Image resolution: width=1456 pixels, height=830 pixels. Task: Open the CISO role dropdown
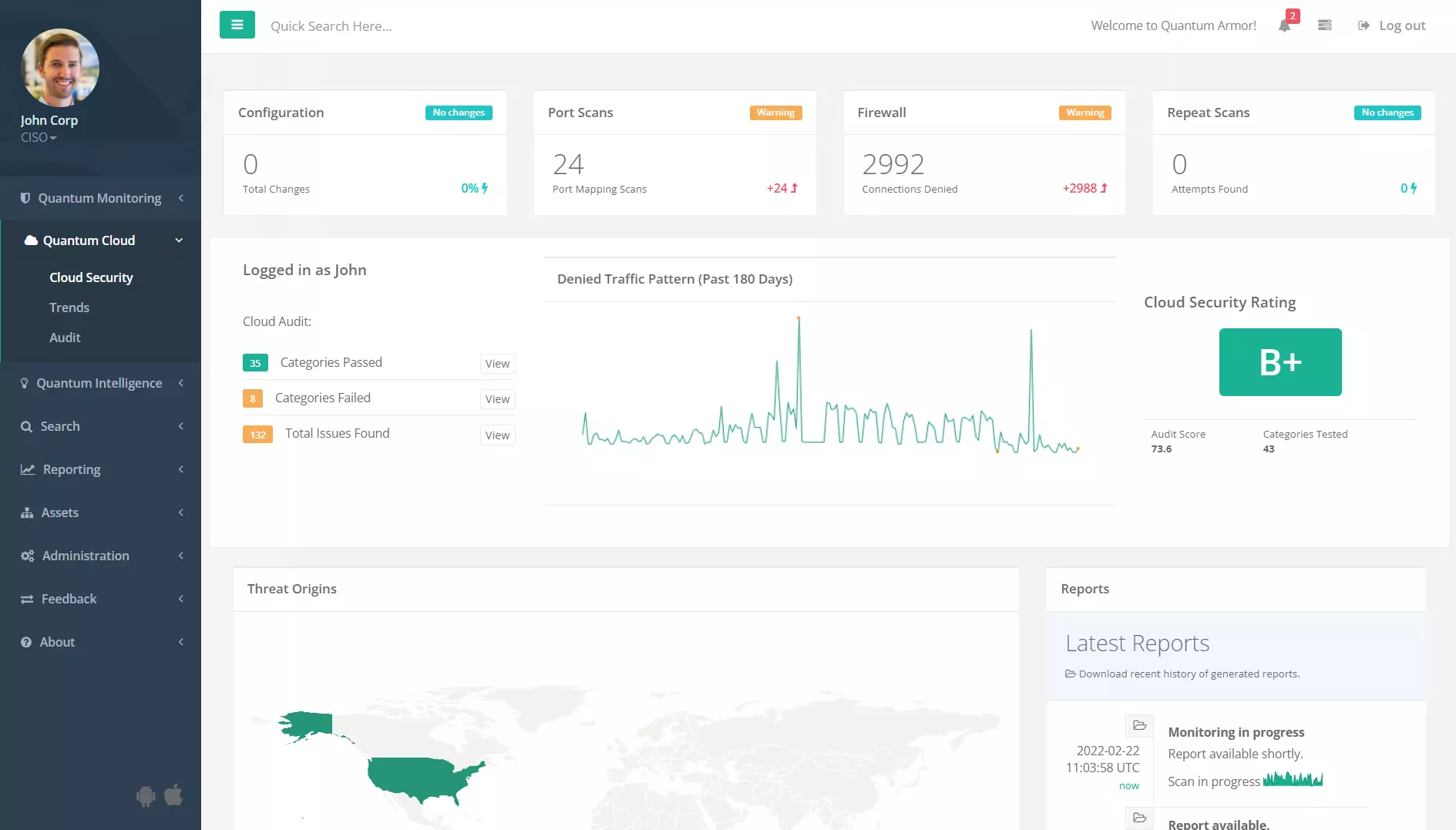click(x=39, y=137)
